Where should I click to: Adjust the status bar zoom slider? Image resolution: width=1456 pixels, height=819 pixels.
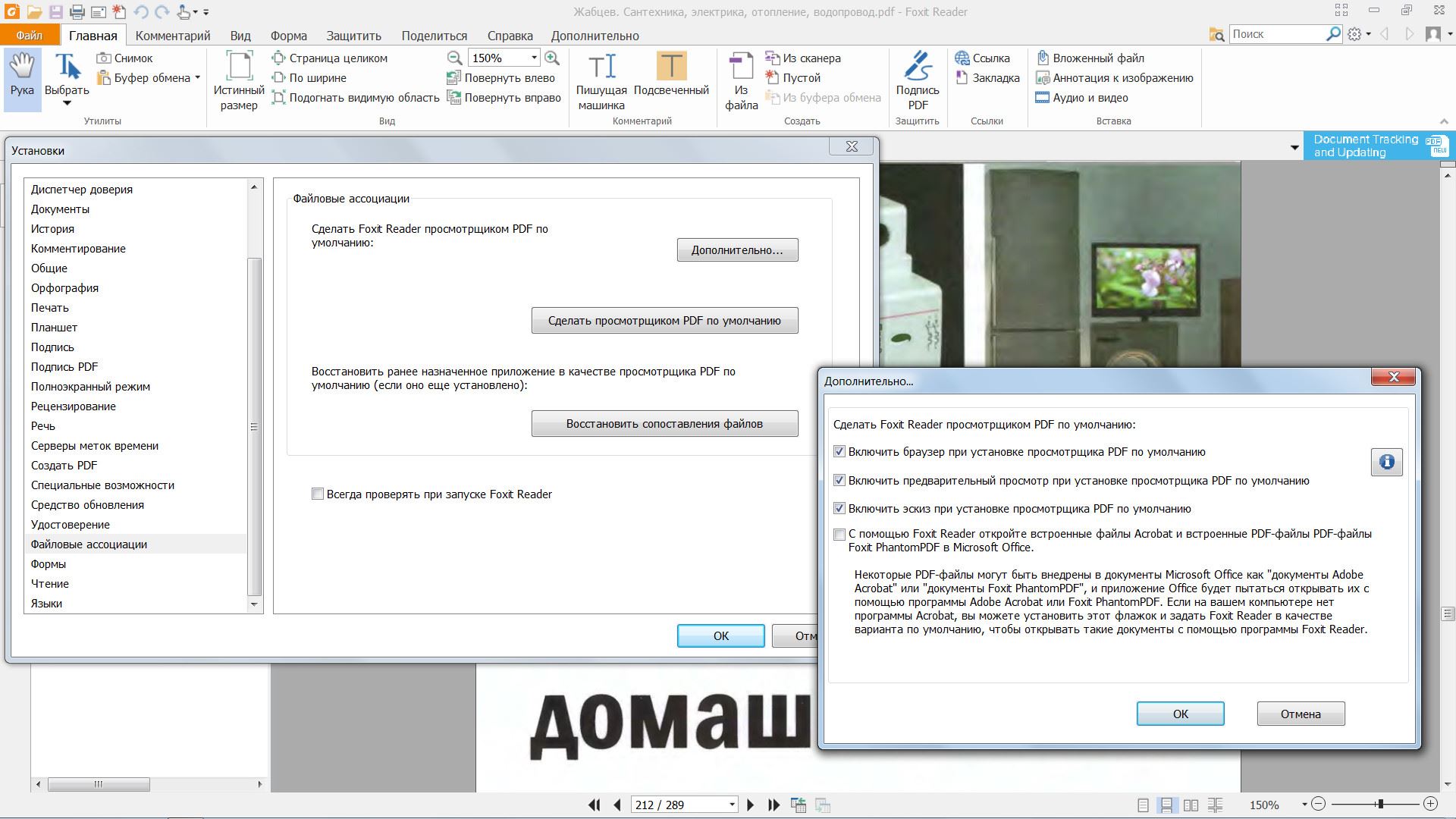1380,804
